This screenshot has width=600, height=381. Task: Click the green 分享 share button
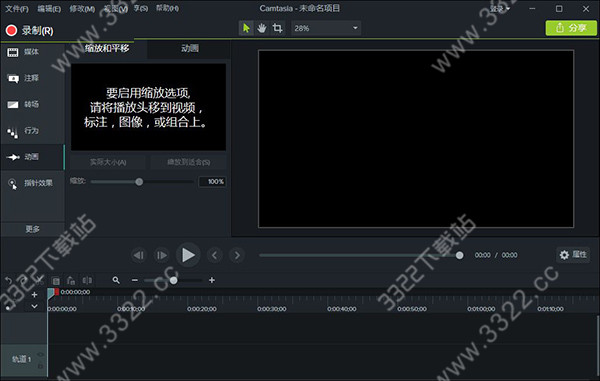point(571,28)
